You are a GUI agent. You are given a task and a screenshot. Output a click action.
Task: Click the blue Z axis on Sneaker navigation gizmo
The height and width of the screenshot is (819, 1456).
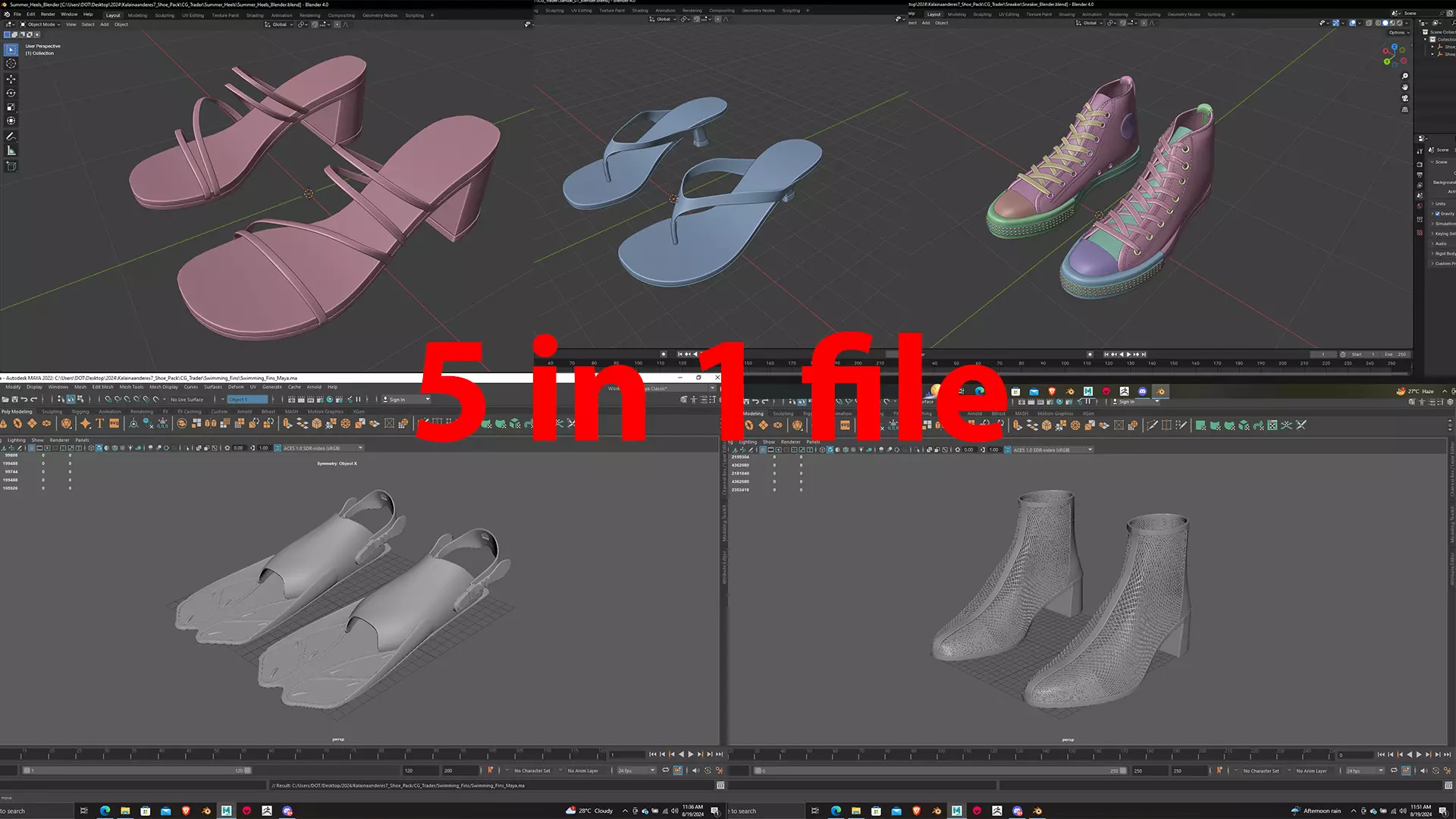[1394, 47]
